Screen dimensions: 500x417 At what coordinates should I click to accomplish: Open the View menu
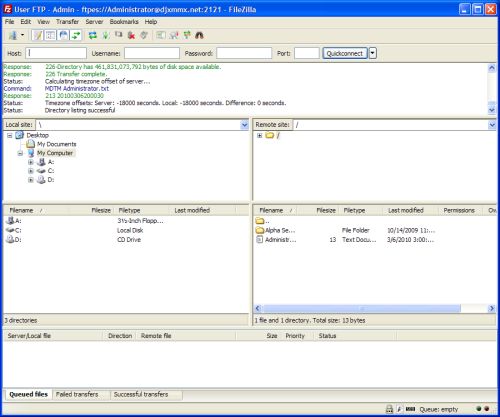43,22
